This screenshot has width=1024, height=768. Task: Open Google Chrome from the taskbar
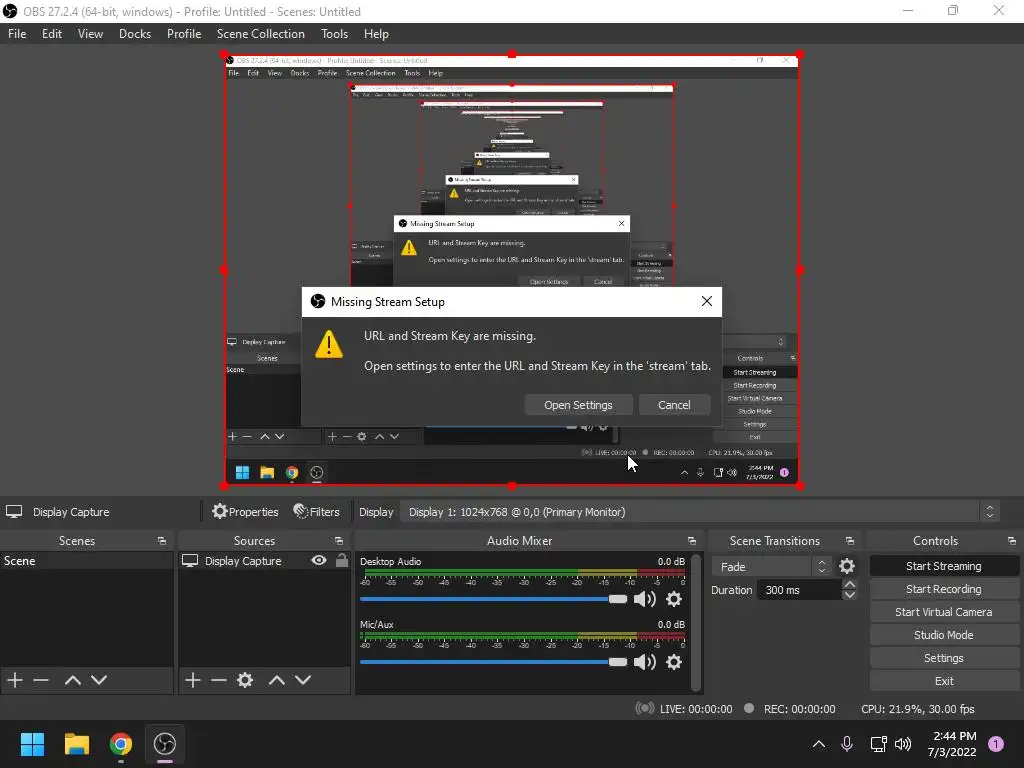tap(121, 744)
